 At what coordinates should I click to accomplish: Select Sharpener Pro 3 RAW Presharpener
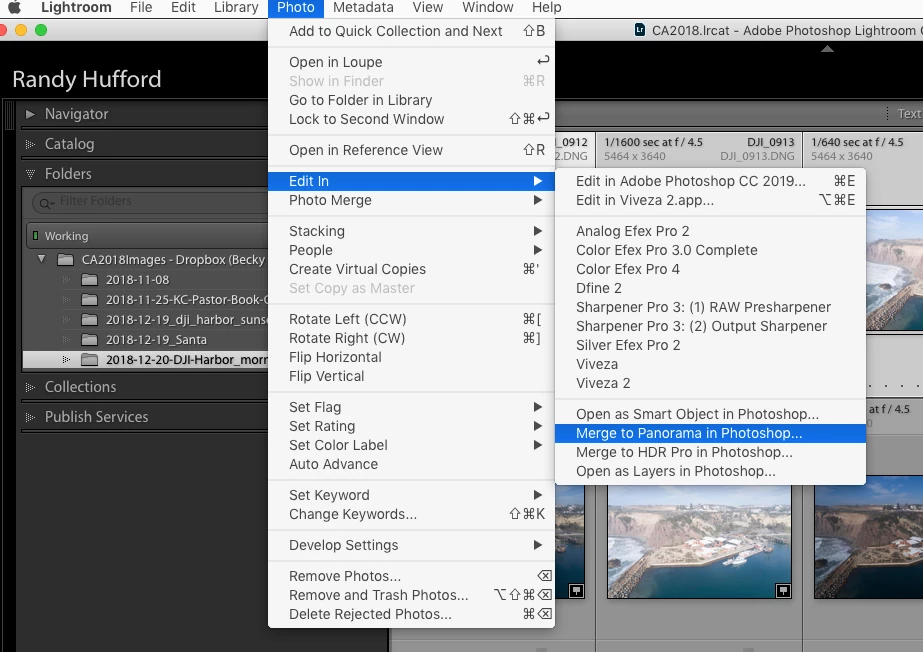point(710,307)
